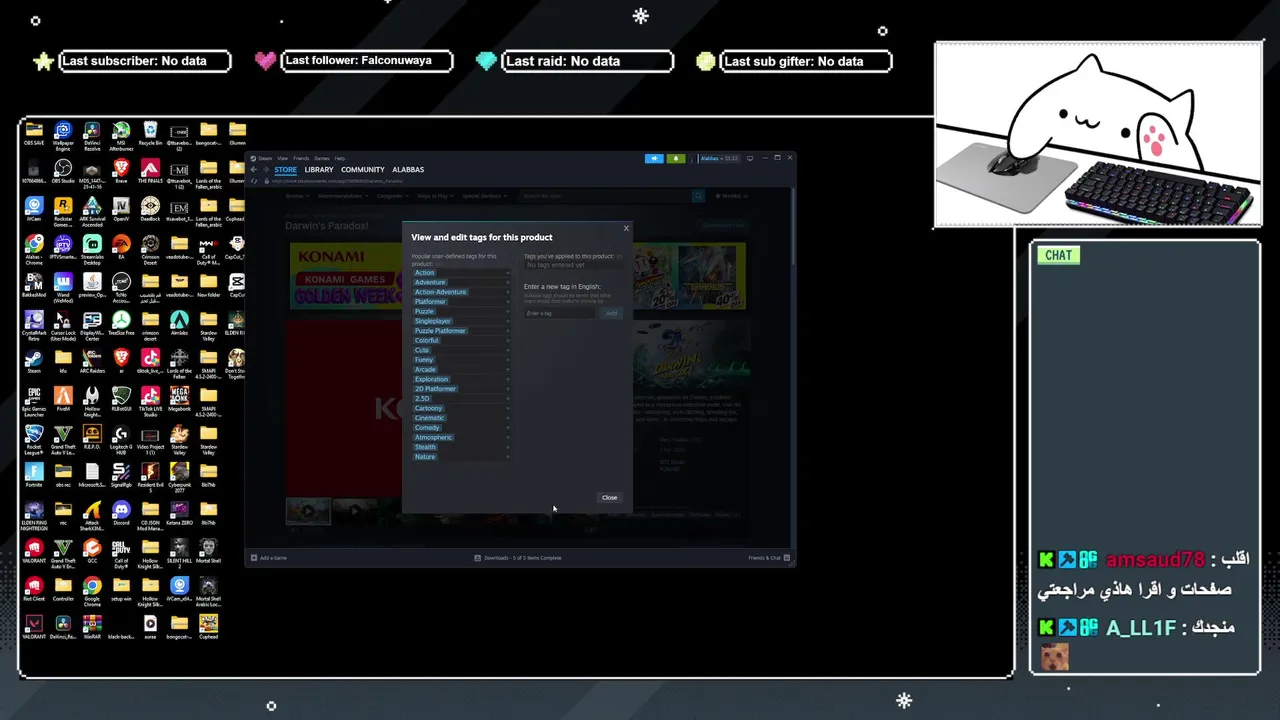Focus the Enter a tag input field
Viewport: 1280px width, 720px height.
[559, 313]
